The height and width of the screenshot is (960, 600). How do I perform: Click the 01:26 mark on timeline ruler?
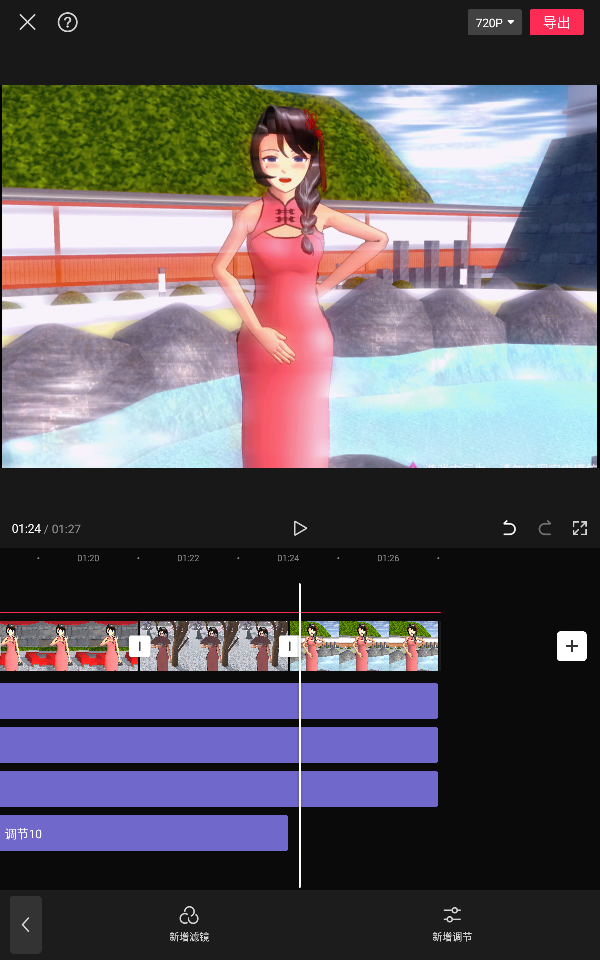click(x=388, y=558)
